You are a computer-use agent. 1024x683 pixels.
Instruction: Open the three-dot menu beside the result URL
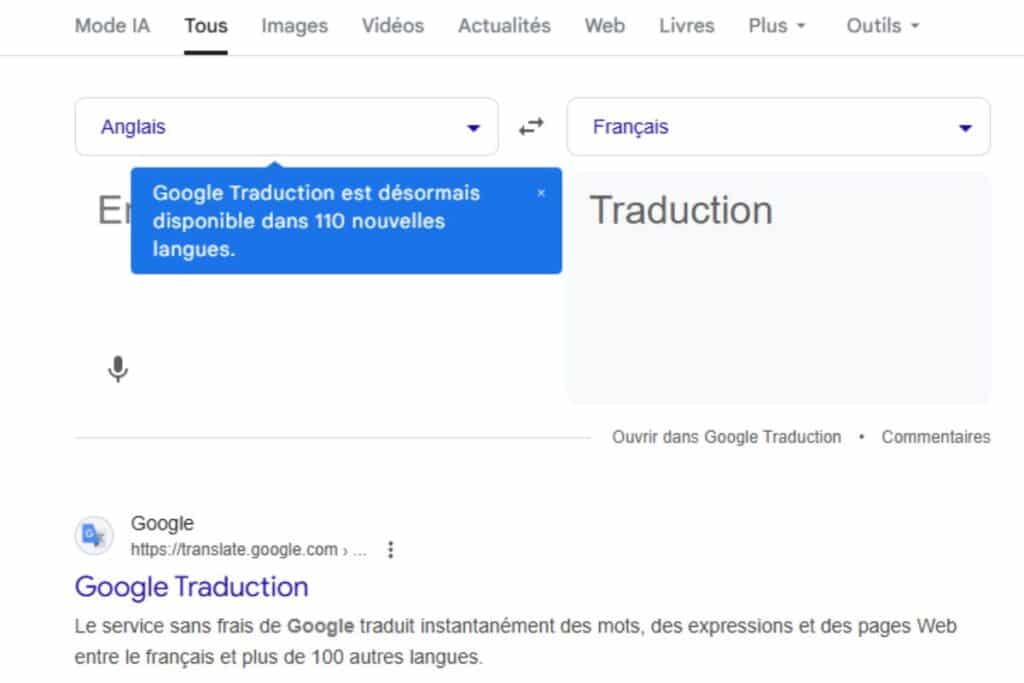[390, 549]
